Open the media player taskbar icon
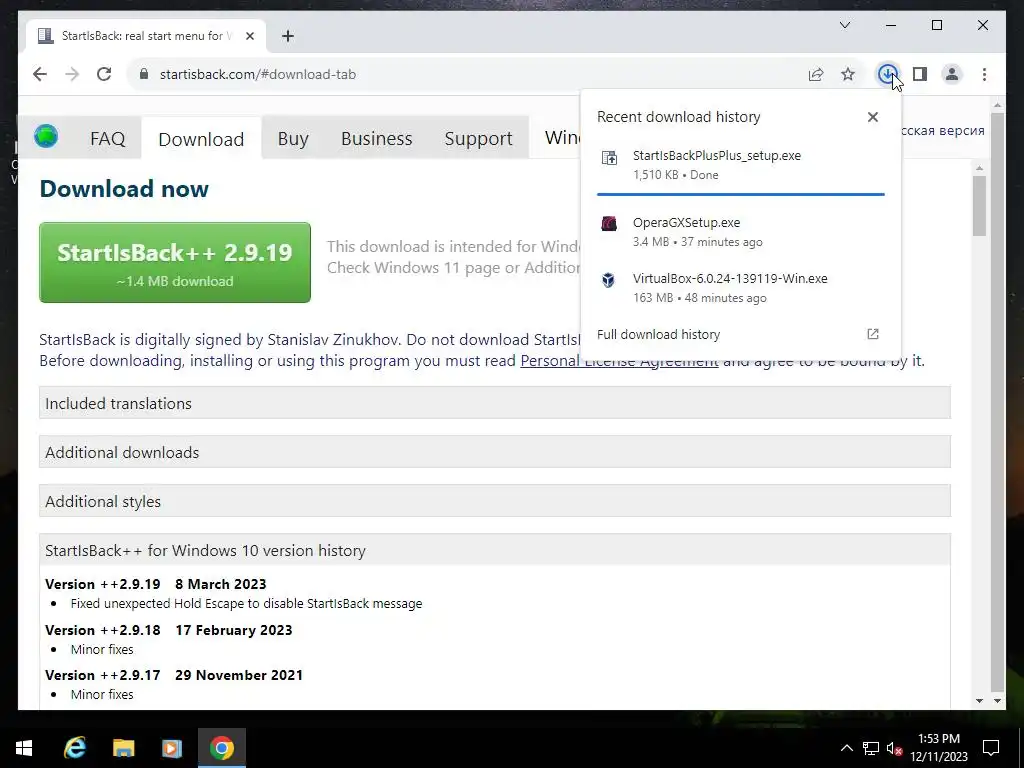The image size is (1024, 768). tap(172, 748)
